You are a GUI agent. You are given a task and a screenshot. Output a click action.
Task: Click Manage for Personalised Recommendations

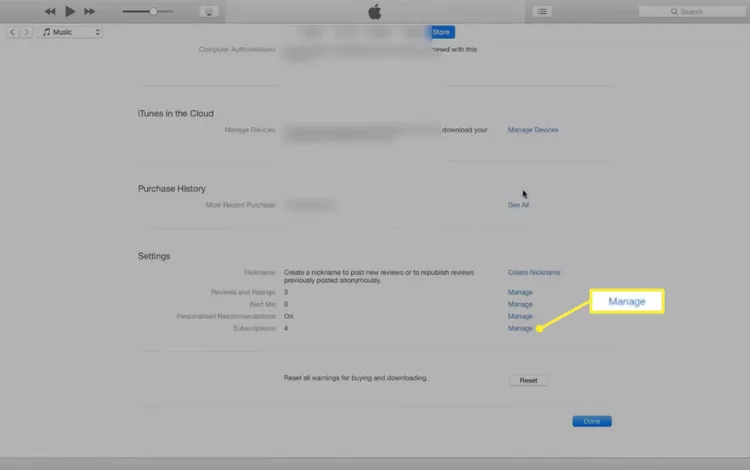click(520, 316)
